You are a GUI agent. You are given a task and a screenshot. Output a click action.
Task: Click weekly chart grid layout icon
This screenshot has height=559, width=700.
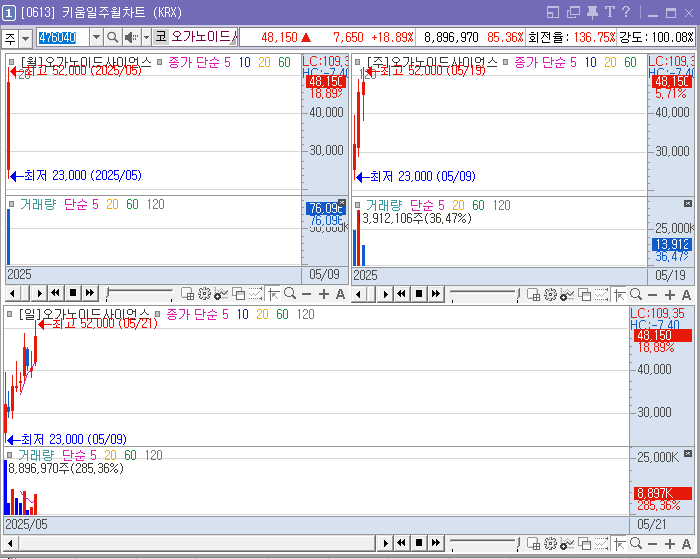533,295
